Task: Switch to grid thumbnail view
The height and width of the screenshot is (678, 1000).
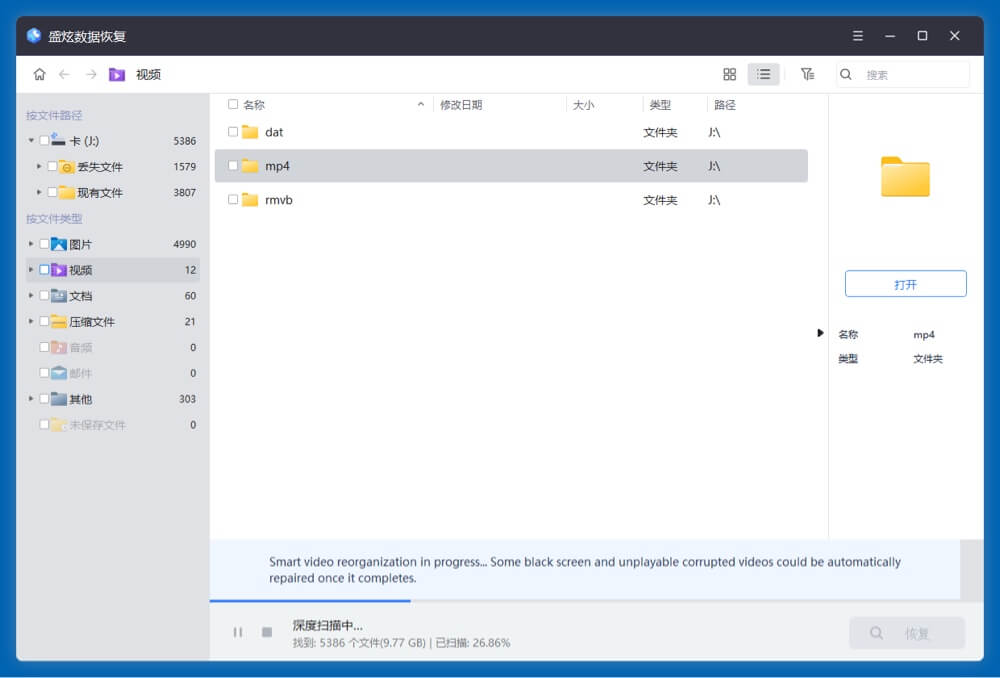Action: [x=729, y=74]
